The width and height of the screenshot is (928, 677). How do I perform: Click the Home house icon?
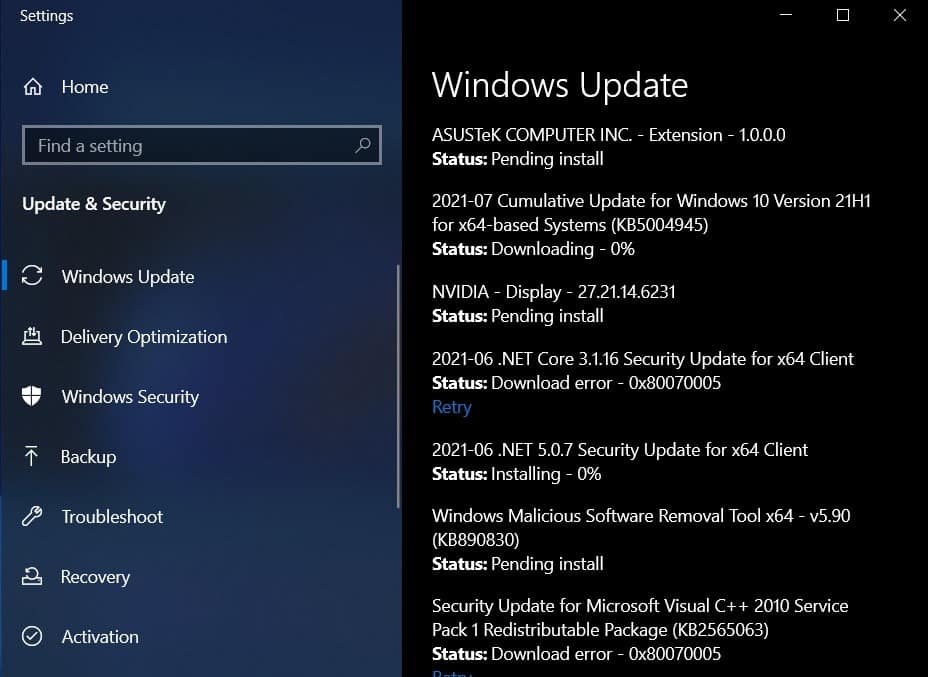[33, 87]
